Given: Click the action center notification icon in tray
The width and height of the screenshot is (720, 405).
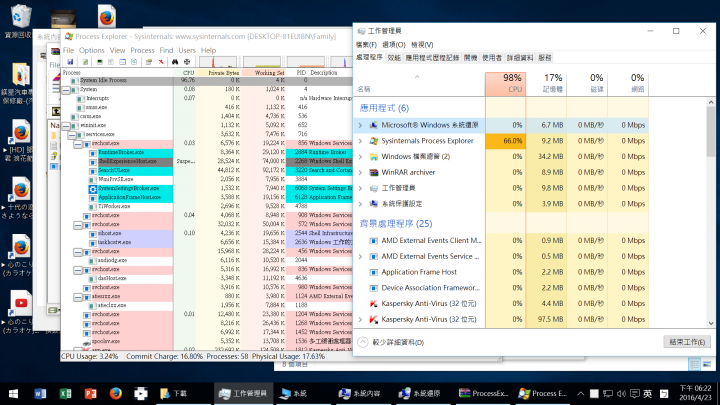Looking at the screenshot, I should point(635,394).
